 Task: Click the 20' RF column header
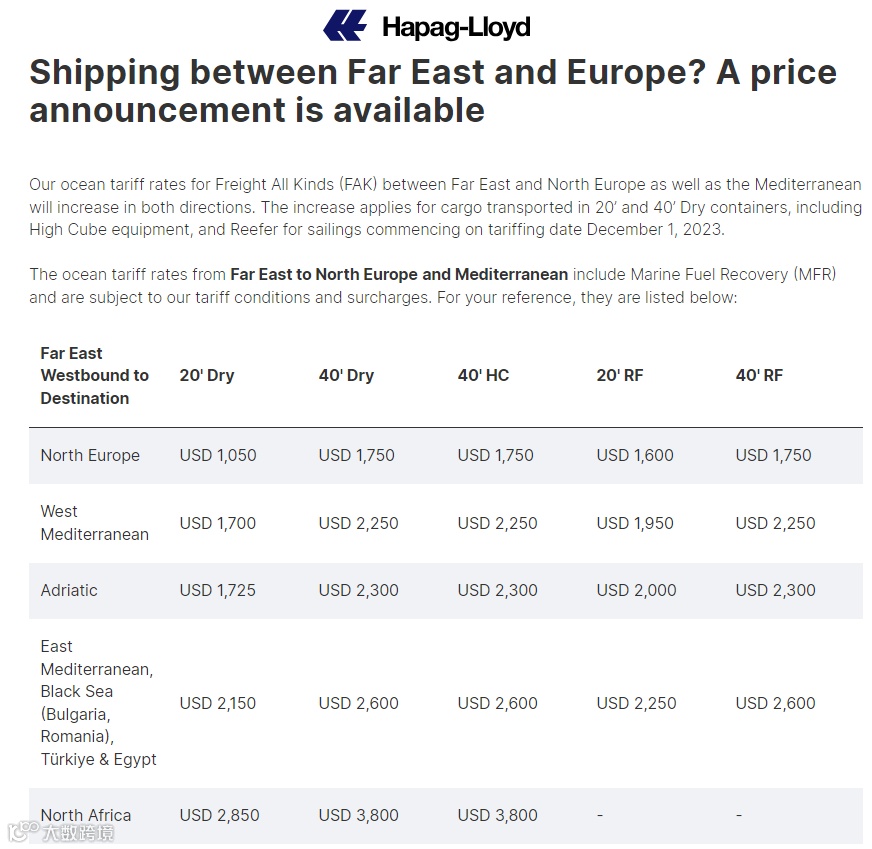(620, 375)
